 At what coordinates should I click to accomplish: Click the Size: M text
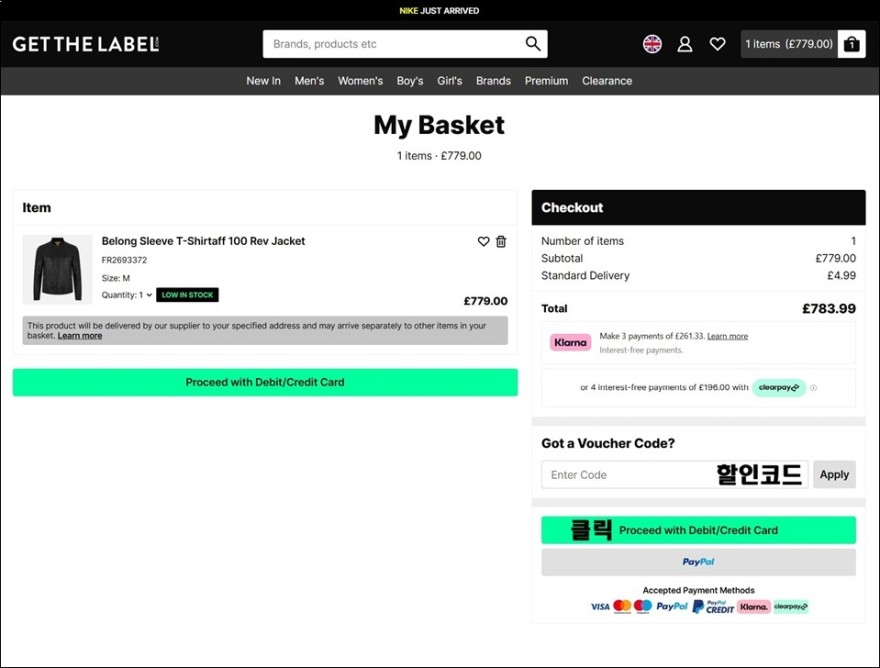[x=116, y=278]
